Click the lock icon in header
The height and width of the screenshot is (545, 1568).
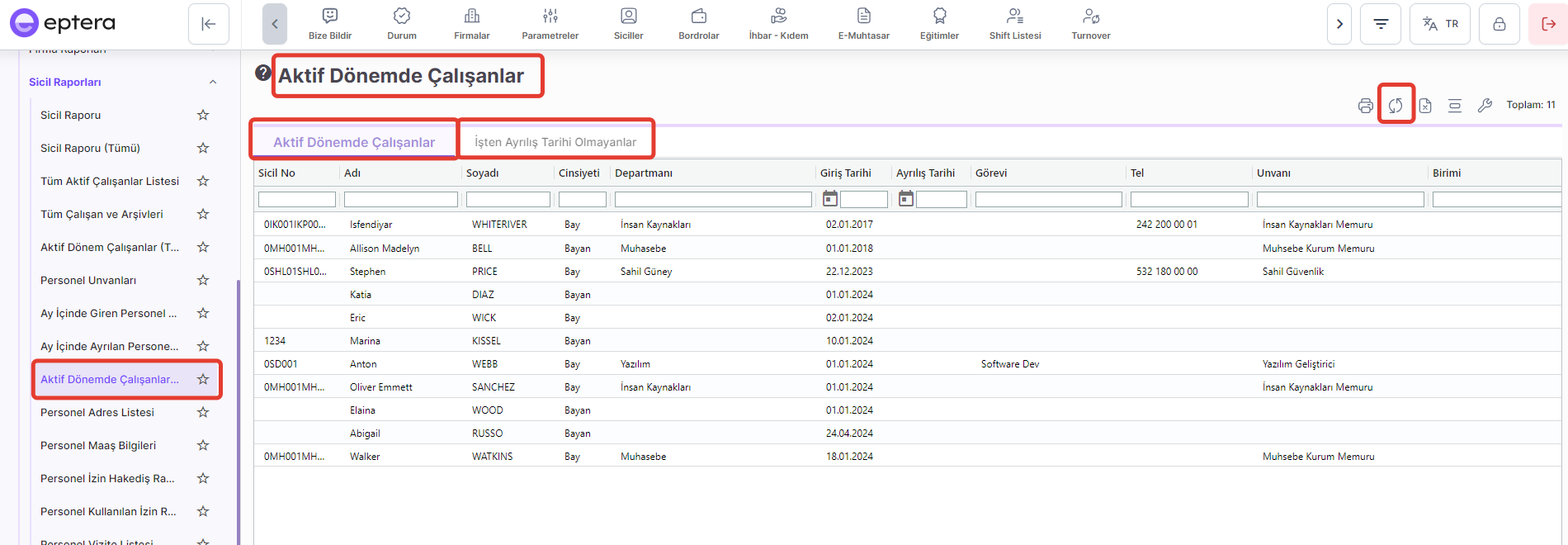1500,24
